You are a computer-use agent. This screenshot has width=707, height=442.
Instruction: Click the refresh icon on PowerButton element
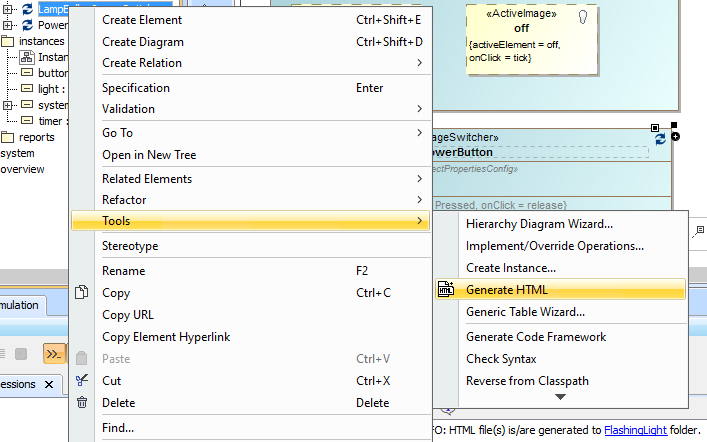[660, 140]
